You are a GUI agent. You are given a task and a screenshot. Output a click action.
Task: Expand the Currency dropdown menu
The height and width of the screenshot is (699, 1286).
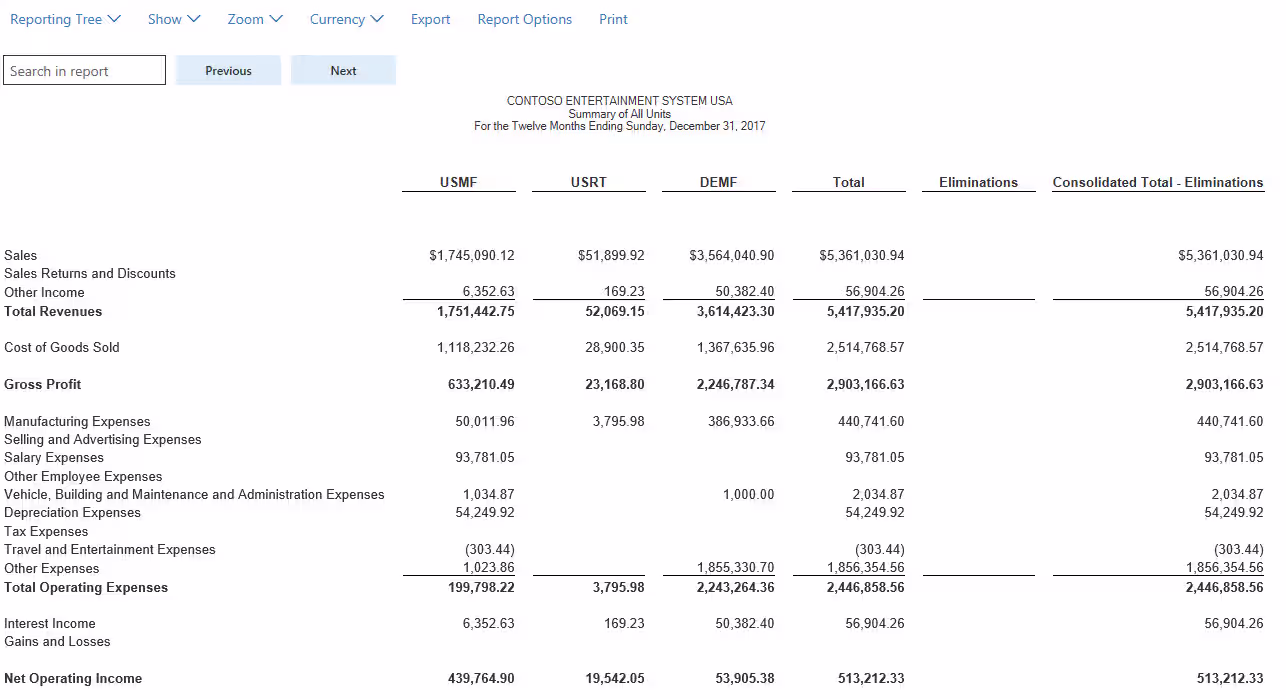pos(346,19)
